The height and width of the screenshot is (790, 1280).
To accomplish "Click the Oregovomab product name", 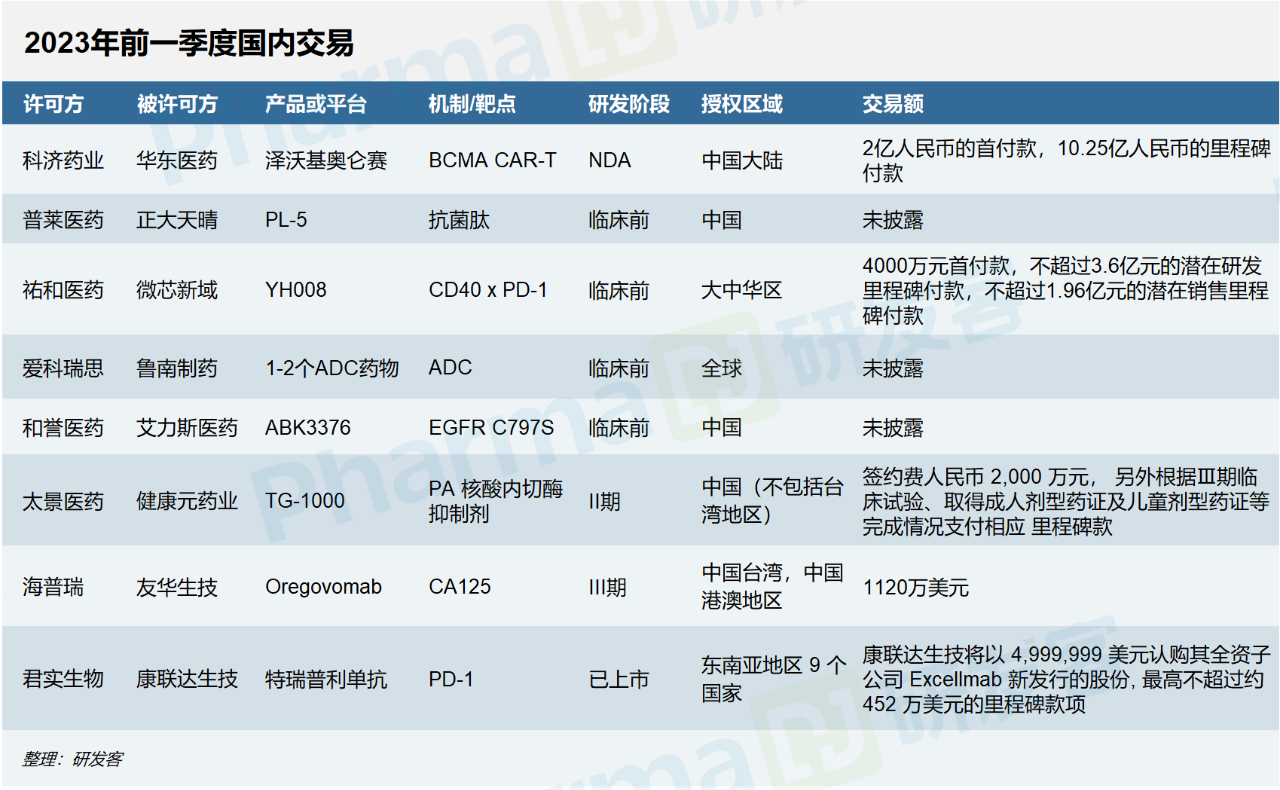I will click(x=323, y=587).
